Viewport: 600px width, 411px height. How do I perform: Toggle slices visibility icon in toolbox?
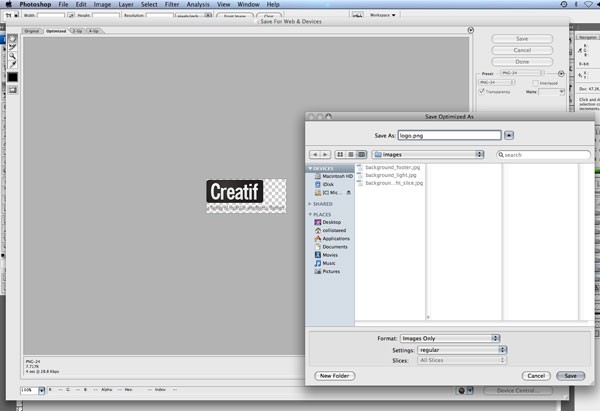pos(13,90)
